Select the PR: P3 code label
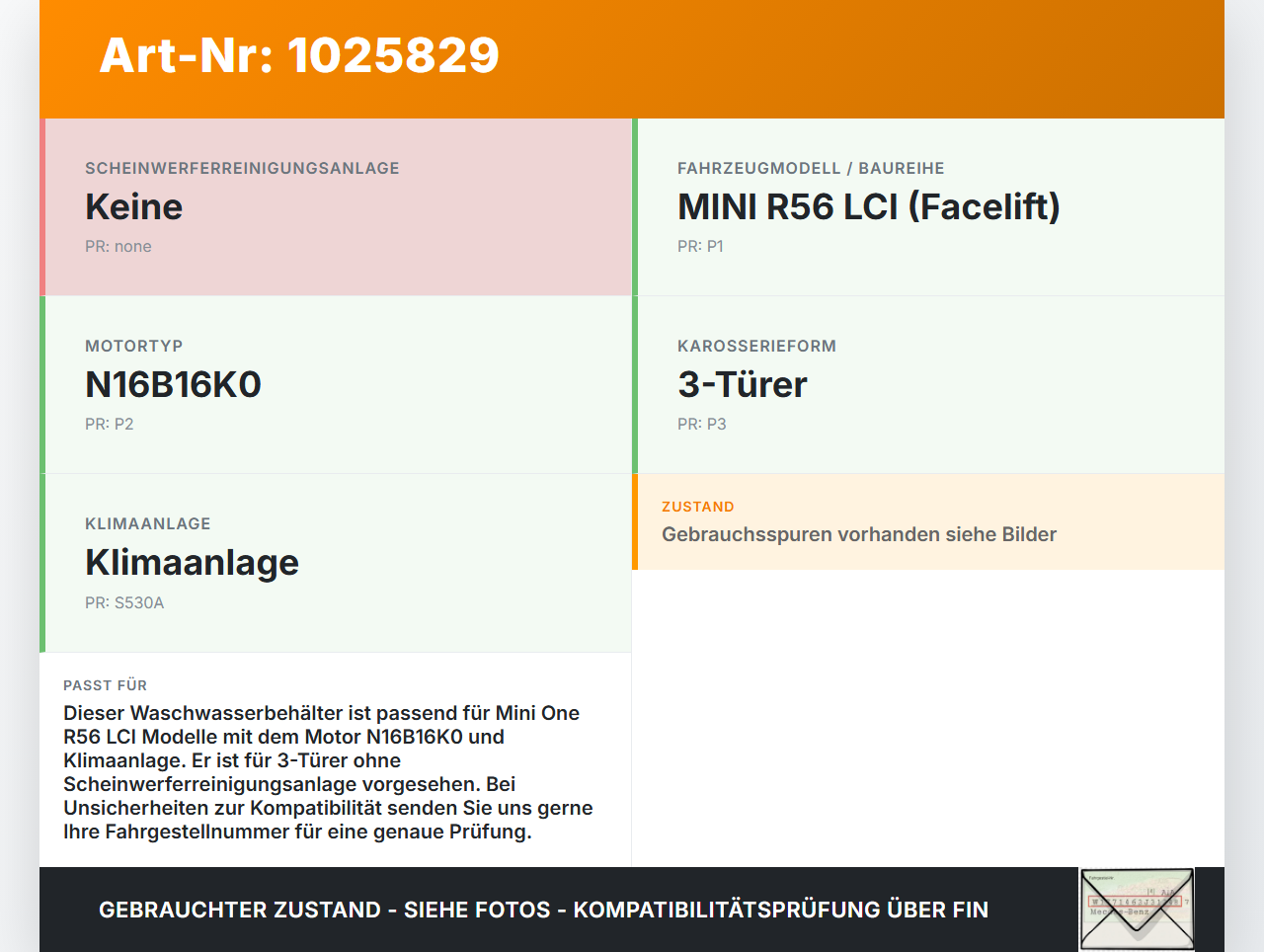1264x952 pixels. coord(701,424)
